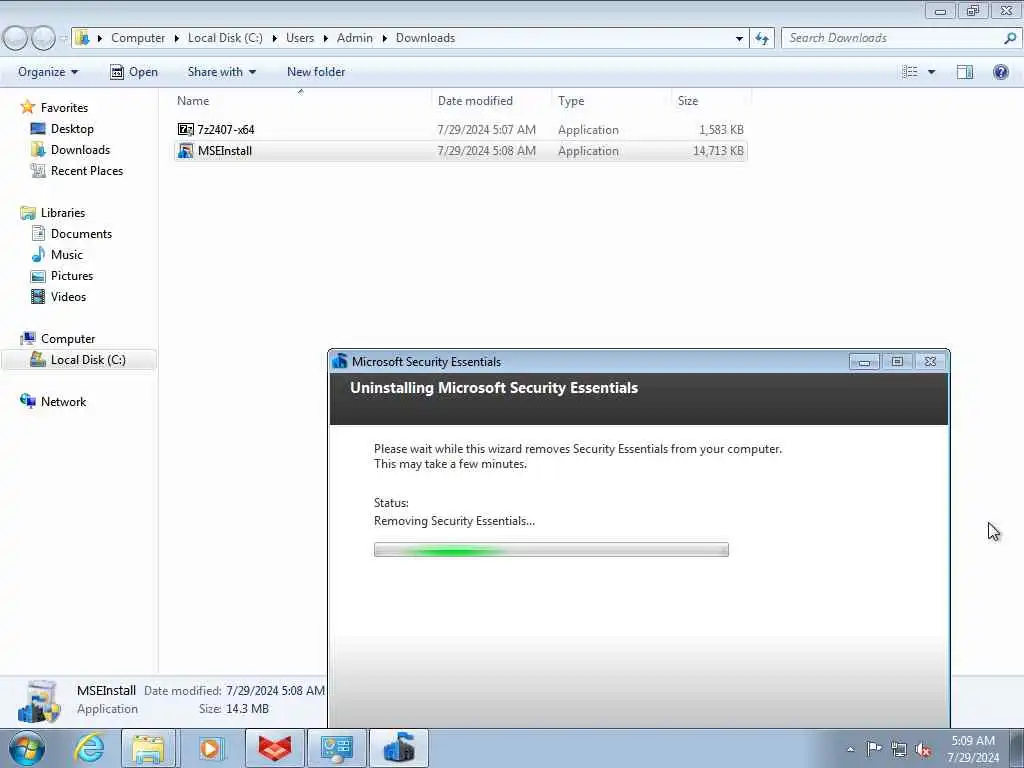The image size is (1024, 768).
Task: Open the control panel taskbar icon
Action: pos(336,748)
